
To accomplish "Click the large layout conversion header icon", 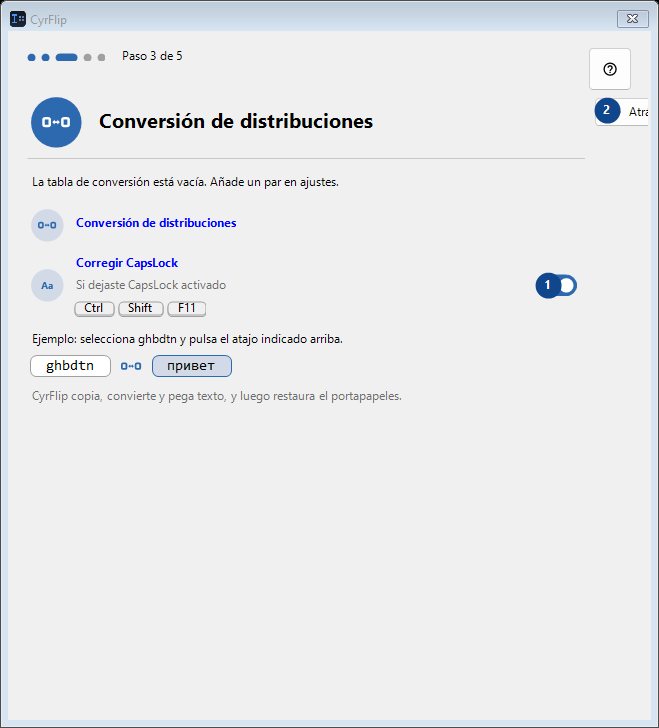I will pyautogui.click(x=56, y=122).
